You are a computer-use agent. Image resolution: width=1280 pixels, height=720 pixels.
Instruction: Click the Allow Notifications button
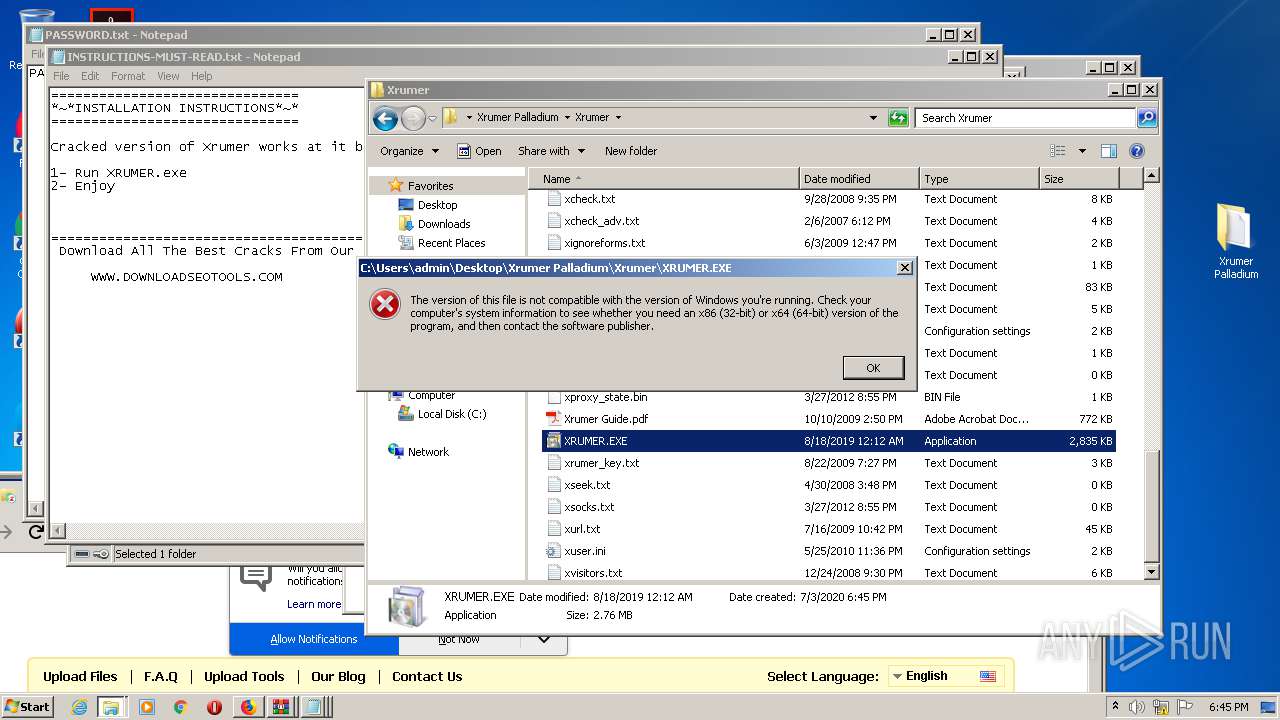(314, 639)
